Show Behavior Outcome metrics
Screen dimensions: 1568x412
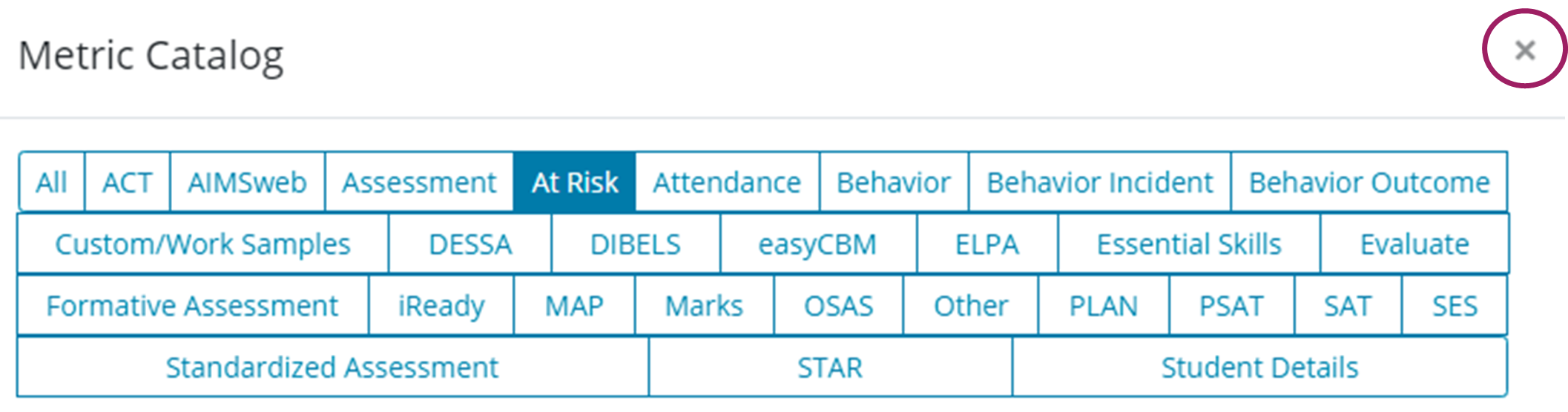tap(1369, 183)
